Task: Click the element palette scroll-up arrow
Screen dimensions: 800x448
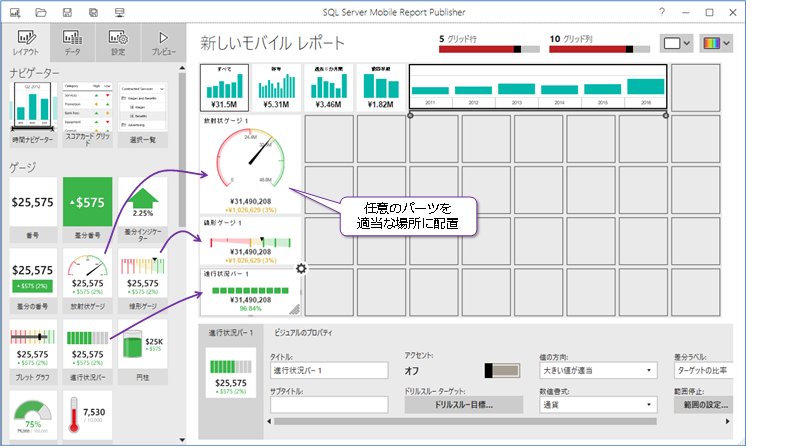Action: click(182, 68)
